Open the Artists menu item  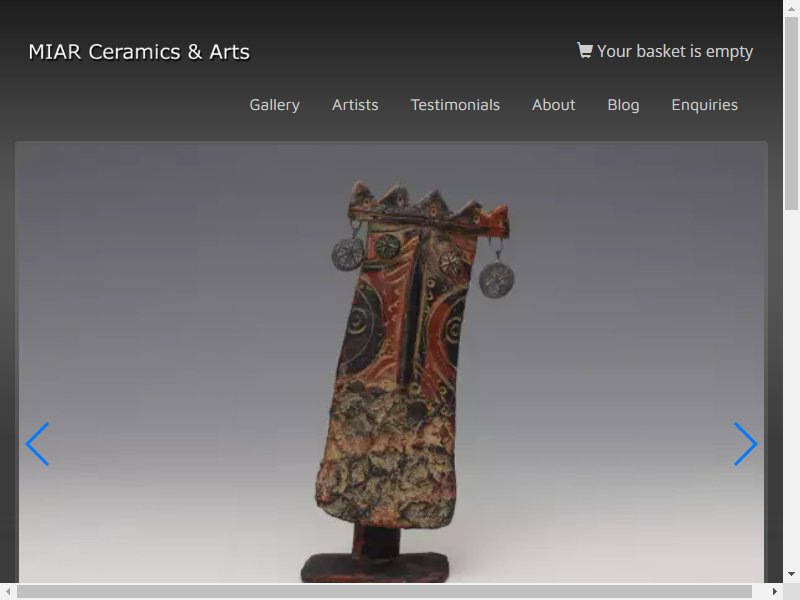[355, 105]
